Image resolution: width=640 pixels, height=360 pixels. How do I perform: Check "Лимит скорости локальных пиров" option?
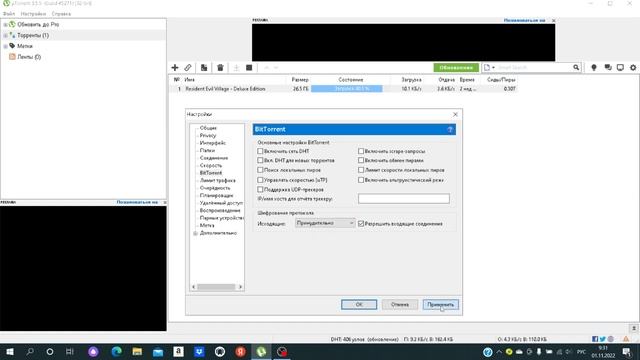click(361, 170)
